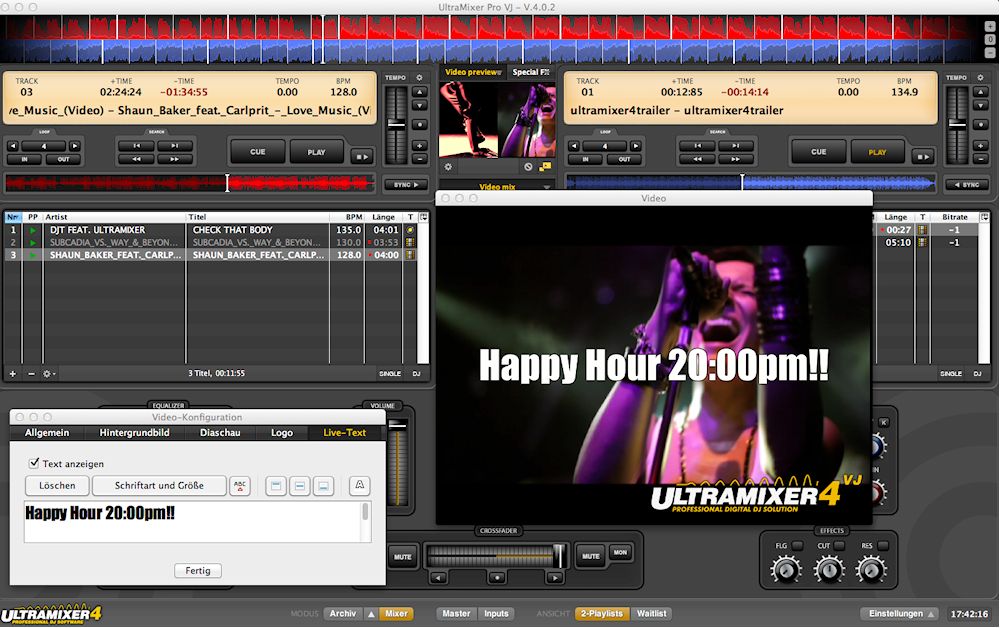1000x628 pixels.
Task: Toggle PLAY on right deck
Action: click(x=878, y=152)
